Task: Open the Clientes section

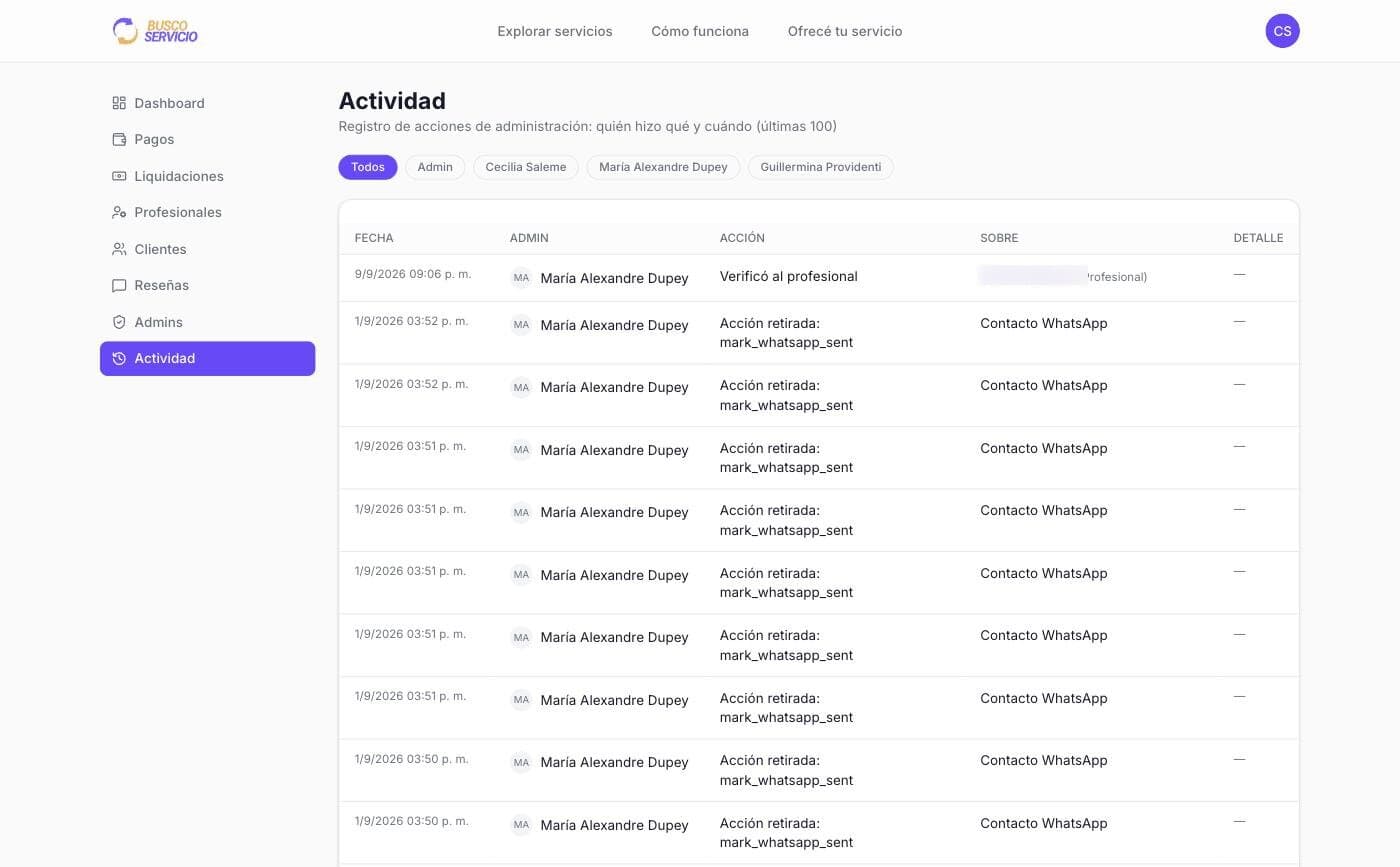Action: tap(207, 249)
